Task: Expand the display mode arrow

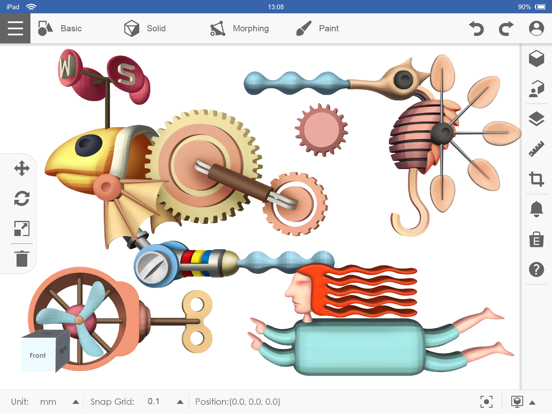Action: [x=532, y=402]
